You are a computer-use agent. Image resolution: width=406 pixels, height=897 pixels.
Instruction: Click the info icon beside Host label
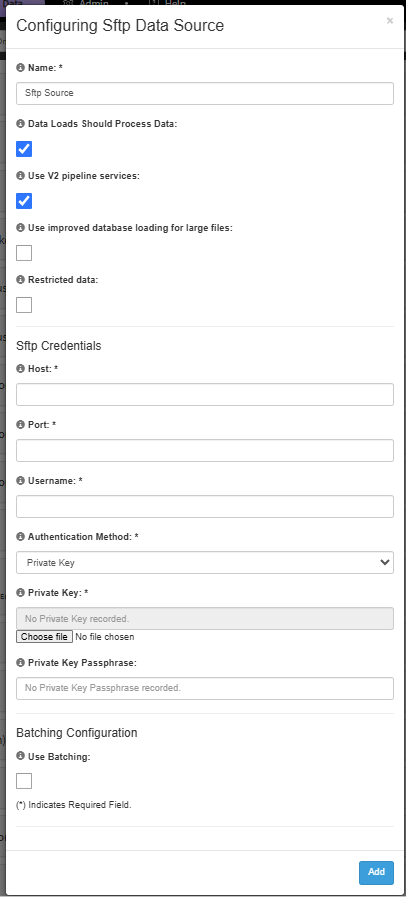click(x=21, y=369)
